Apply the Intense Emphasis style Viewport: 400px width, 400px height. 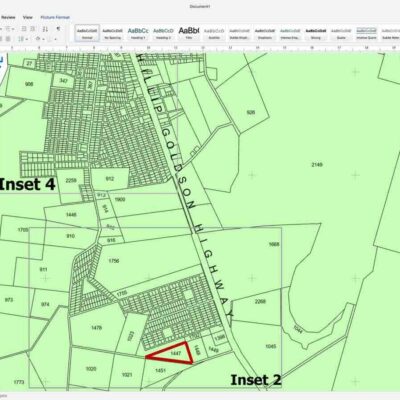click(290, 33)
